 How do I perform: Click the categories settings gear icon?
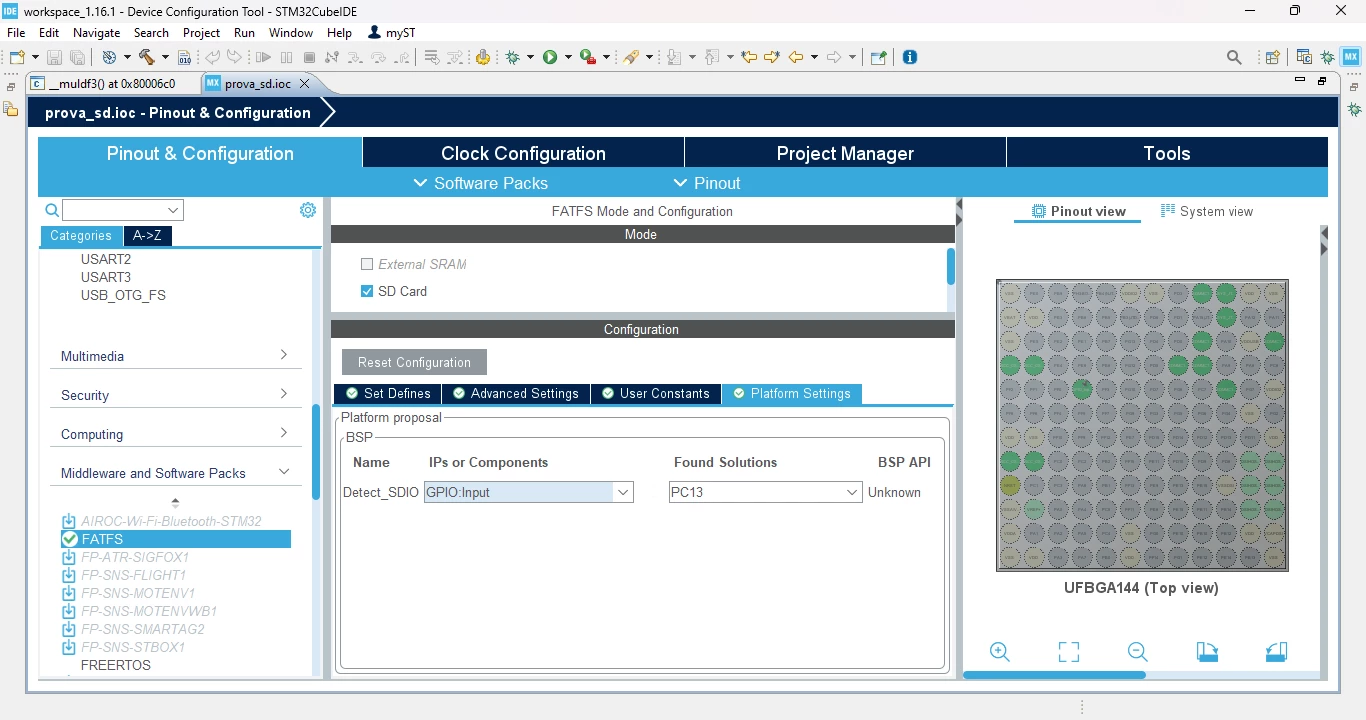pos(308,210)
